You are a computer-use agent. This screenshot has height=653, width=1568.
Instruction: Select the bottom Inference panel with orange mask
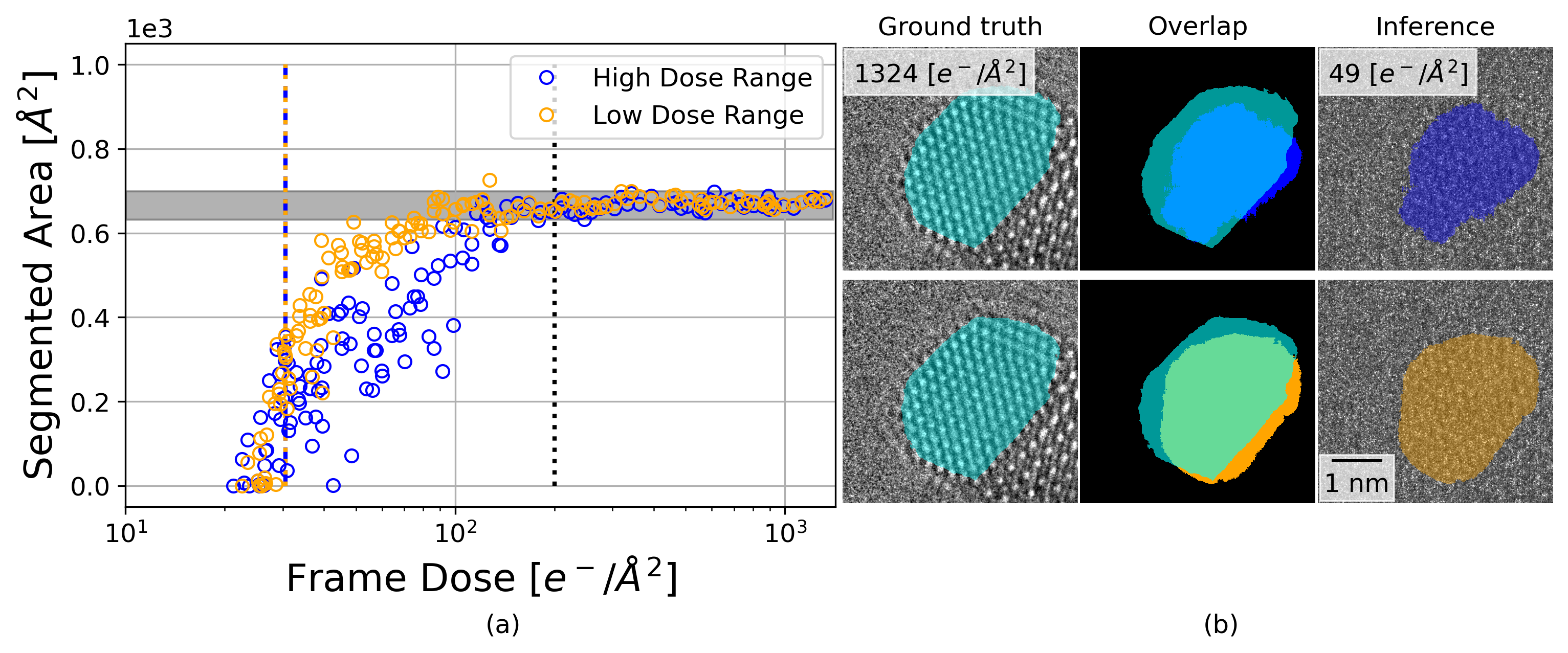[x=1434, y=391]
